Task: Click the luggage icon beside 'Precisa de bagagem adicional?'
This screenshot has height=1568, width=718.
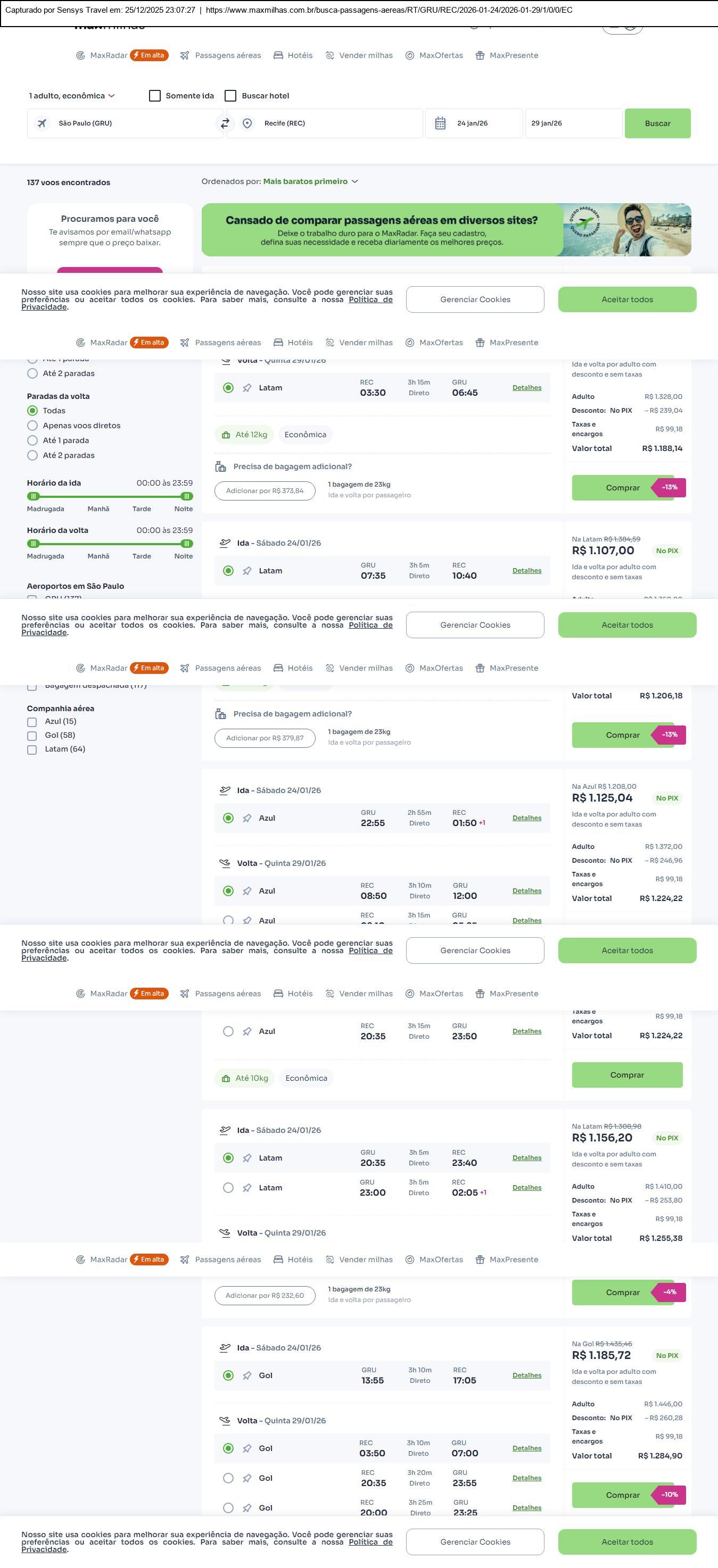Action: tap(220, 467)
